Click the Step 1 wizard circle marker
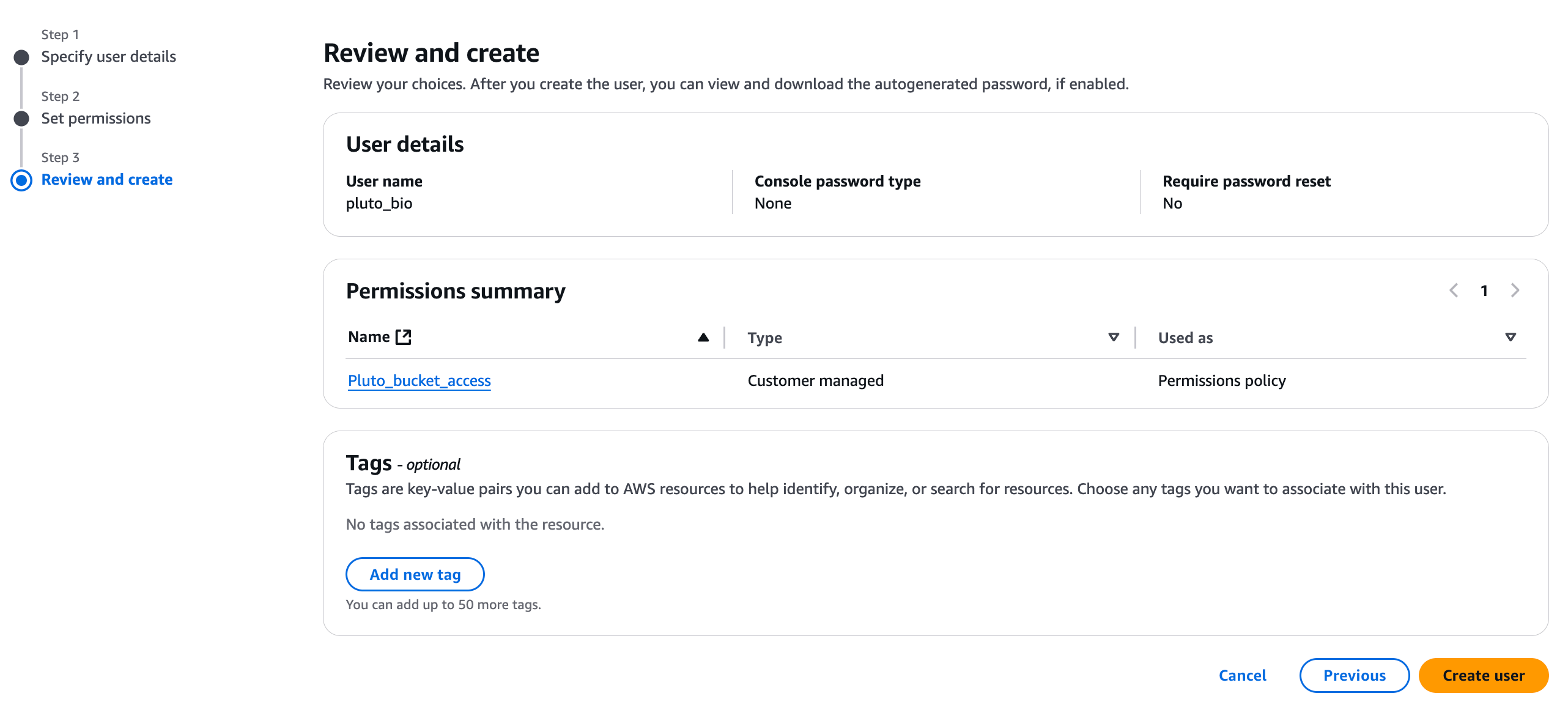This screenshot has height=718, width=1568. point(21,57)
